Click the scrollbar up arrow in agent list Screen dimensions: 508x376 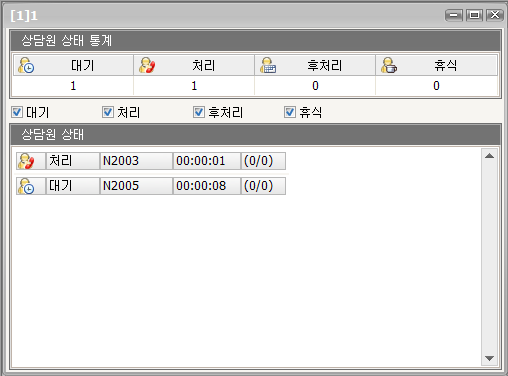coord(489,156)
